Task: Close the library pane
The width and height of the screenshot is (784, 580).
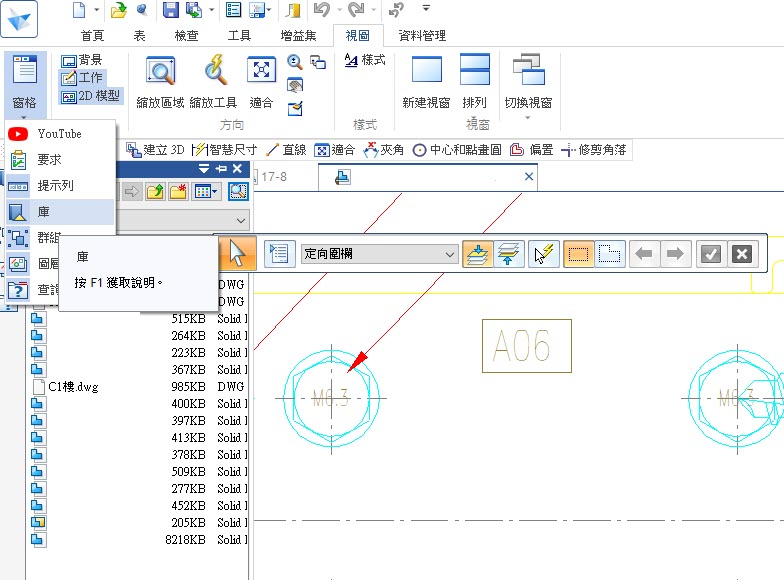Action: [238, 168]
